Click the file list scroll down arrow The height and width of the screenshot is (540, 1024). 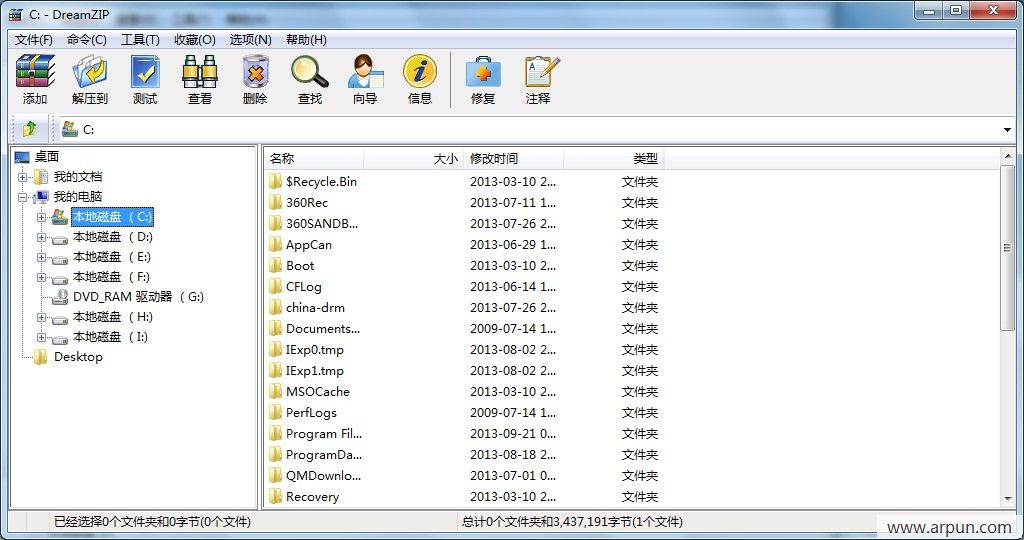(x=1007, y=499)
